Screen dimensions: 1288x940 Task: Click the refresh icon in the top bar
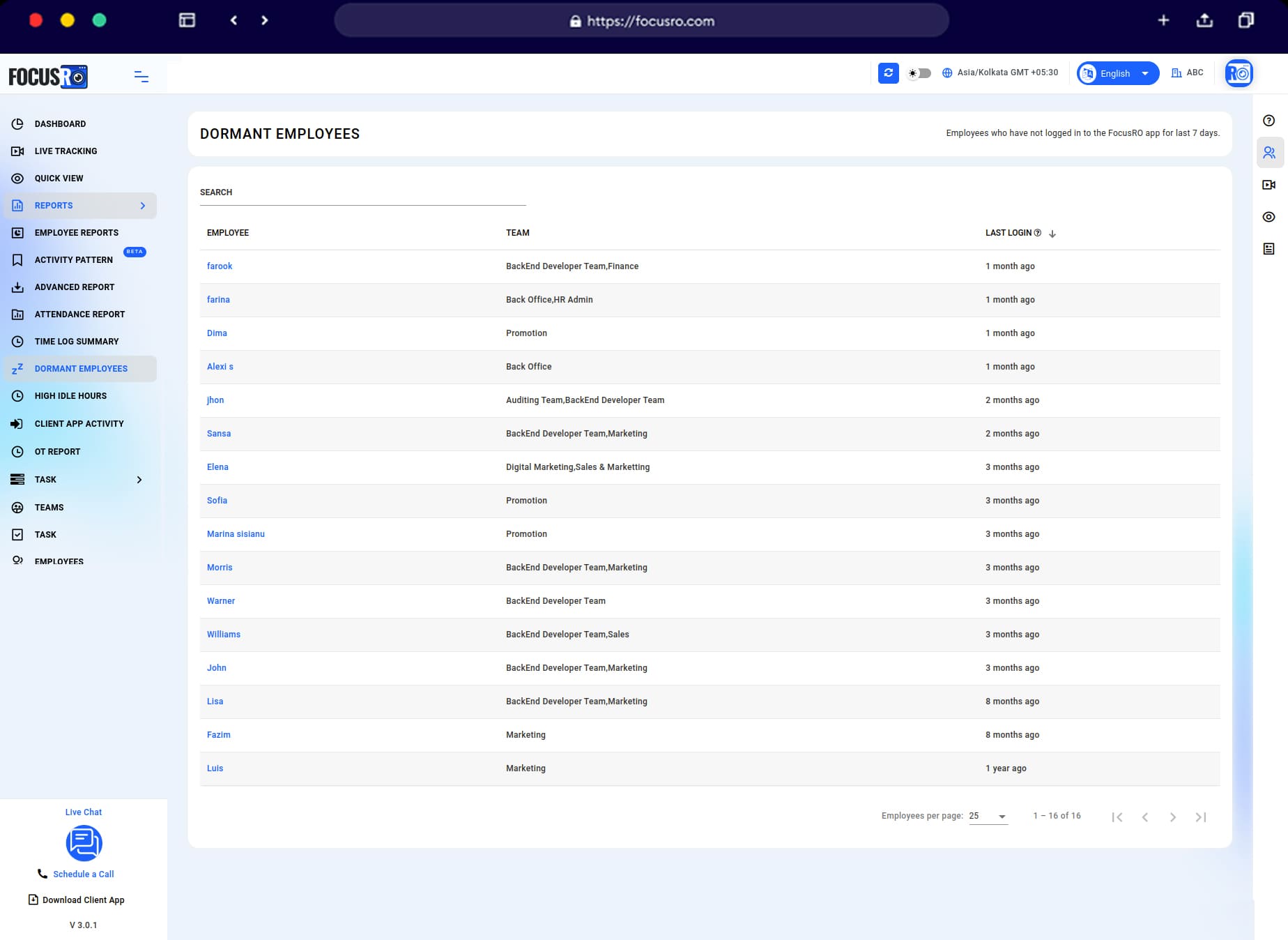888,73
